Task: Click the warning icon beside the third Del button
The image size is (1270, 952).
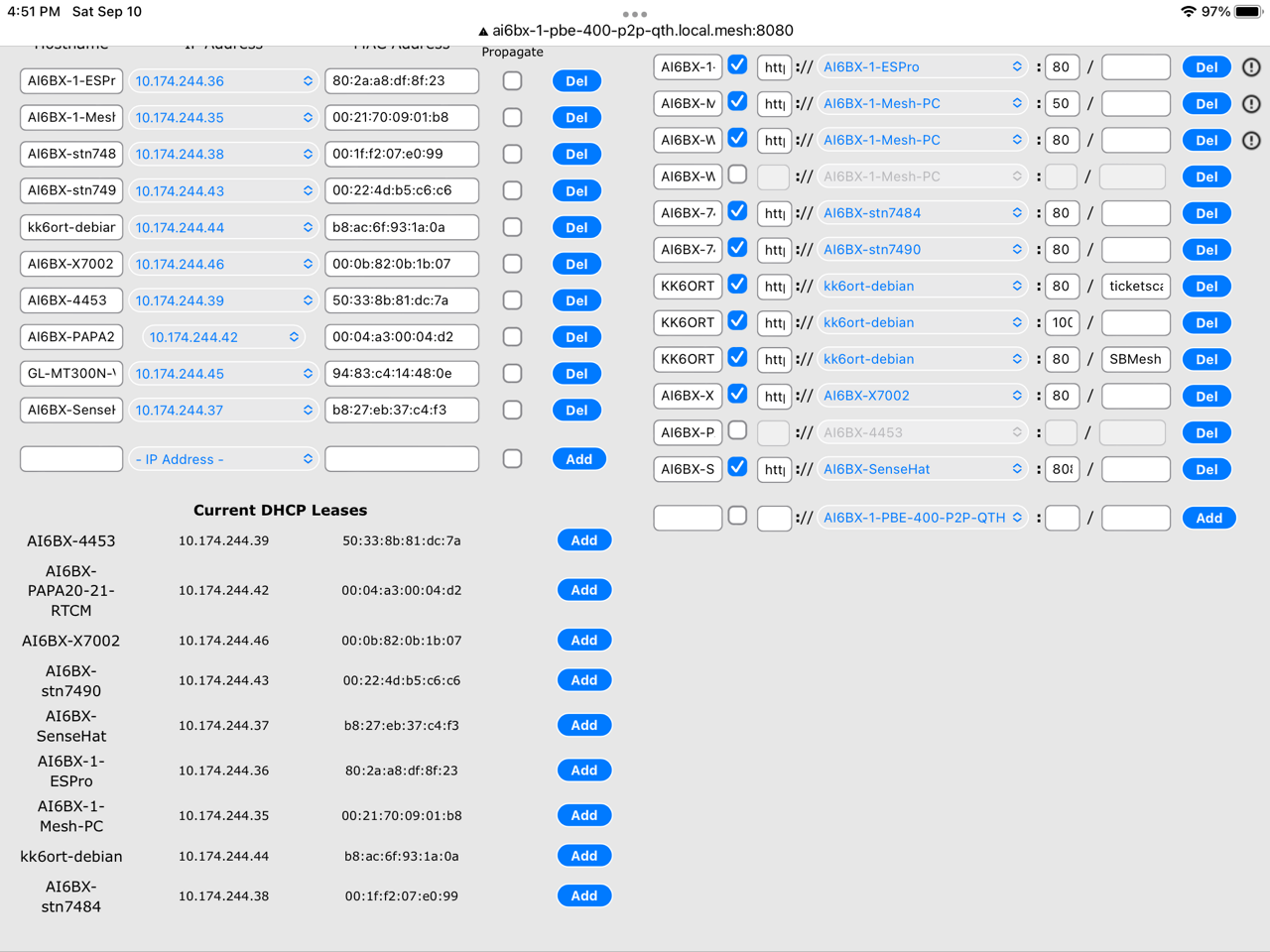Action: 1252,140
